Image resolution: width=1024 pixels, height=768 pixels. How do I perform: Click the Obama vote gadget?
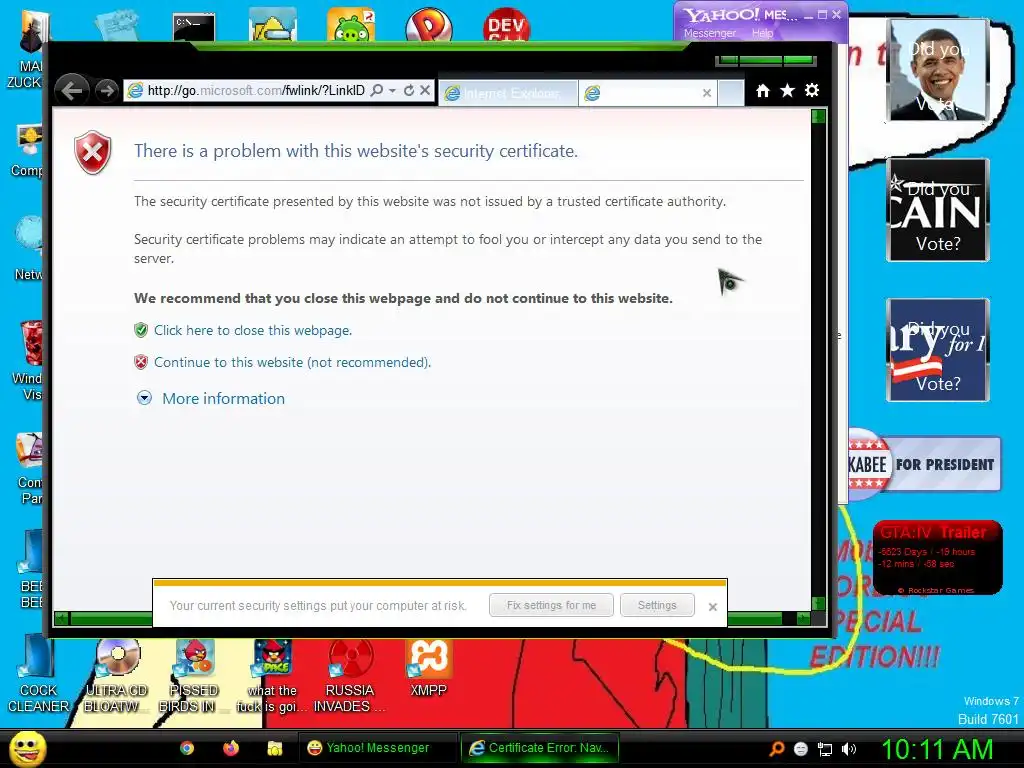click(938, 69)
